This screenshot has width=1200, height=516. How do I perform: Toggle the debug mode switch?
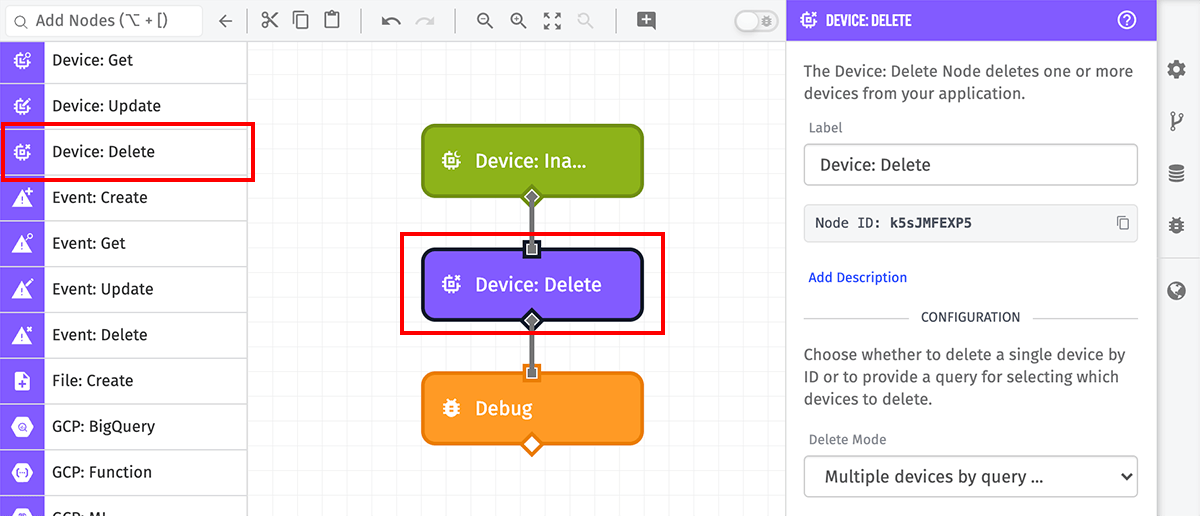click(756, 20)
